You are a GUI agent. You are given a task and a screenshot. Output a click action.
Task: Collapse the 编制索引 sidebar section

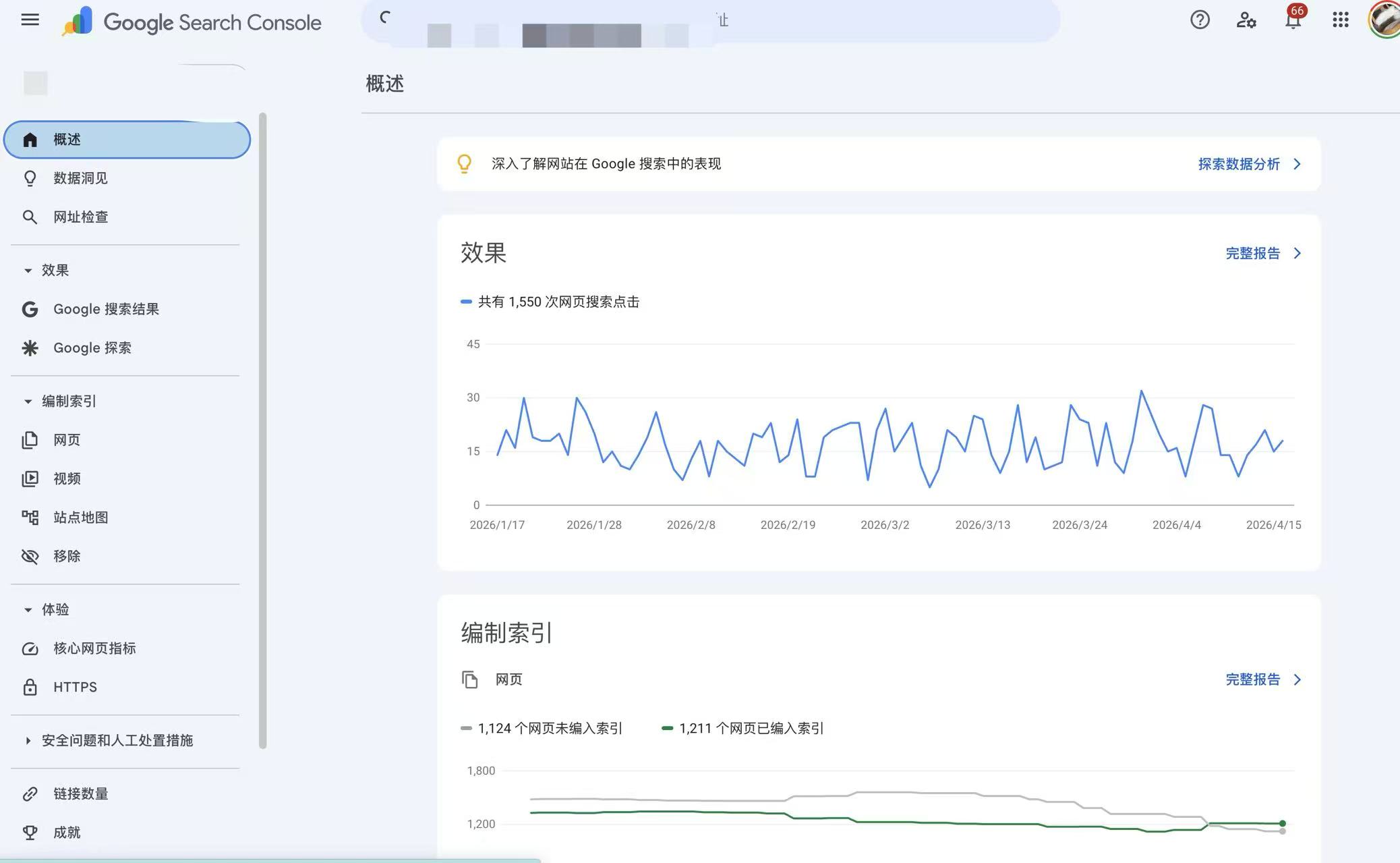(28, 401)
